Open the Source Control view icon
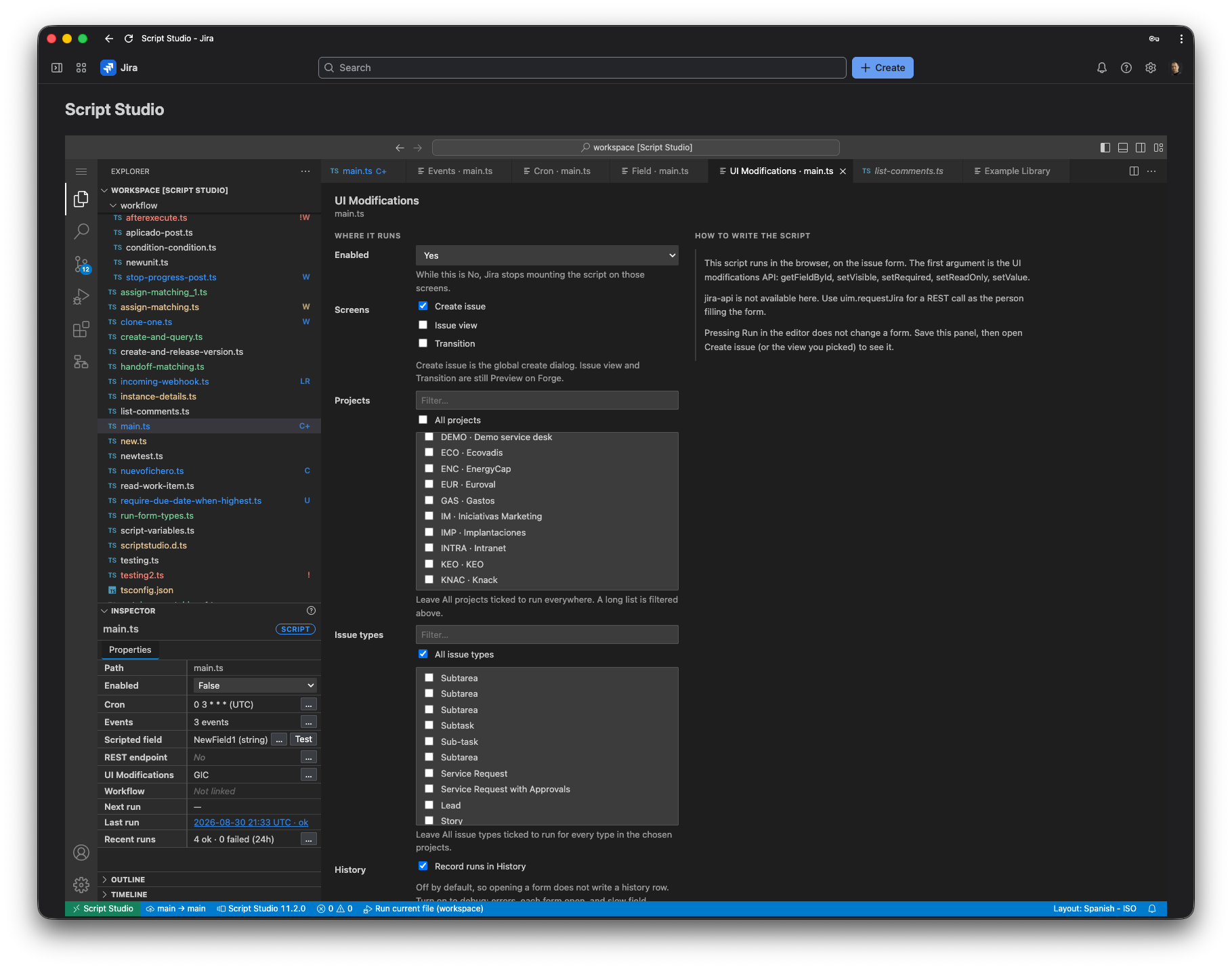Viewport: 1232px width, 969px height. tap(81, 264)
